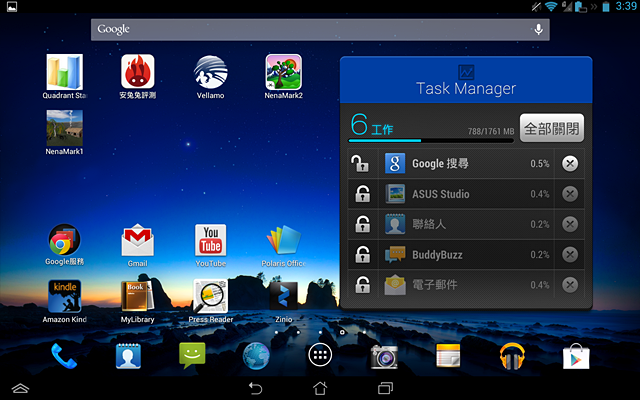
Task: Close the 聯絡人 task
Action: (570, 224)
